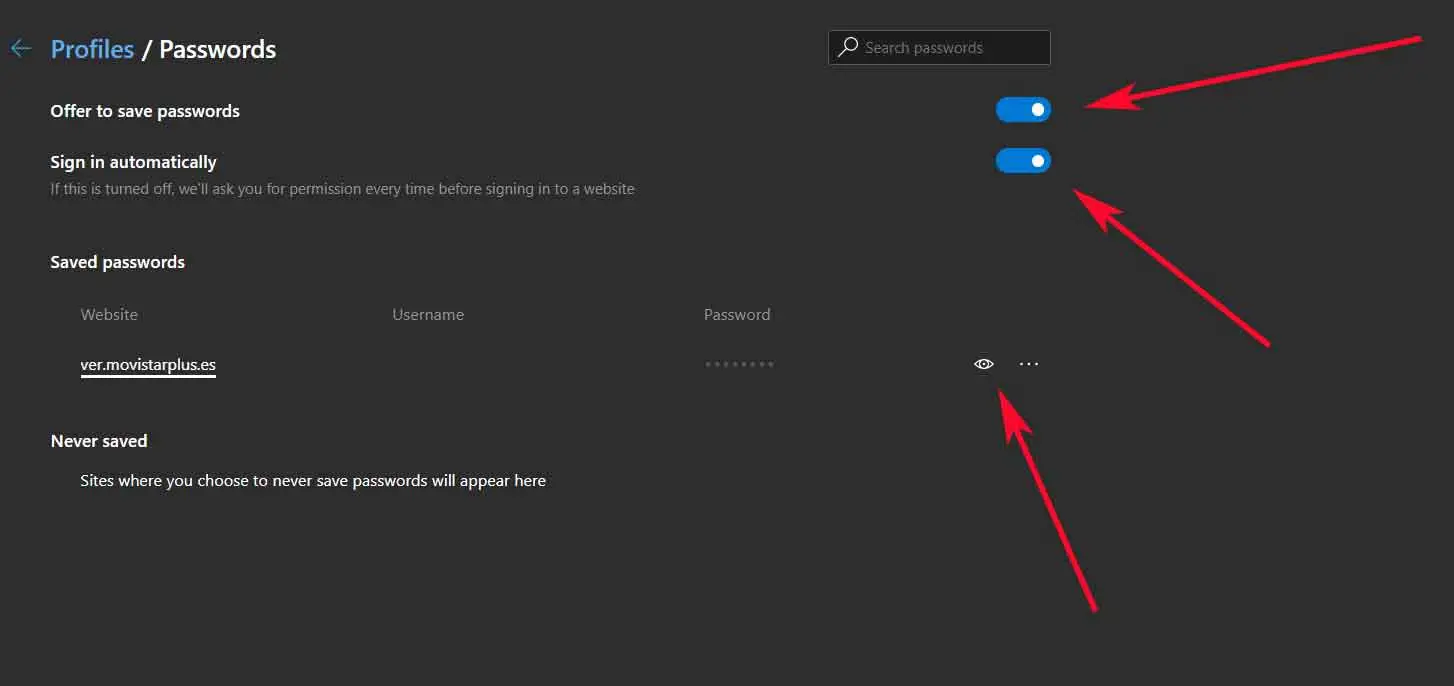Click the Sign in automatically label
The image size is (1454, 686).
133,162
